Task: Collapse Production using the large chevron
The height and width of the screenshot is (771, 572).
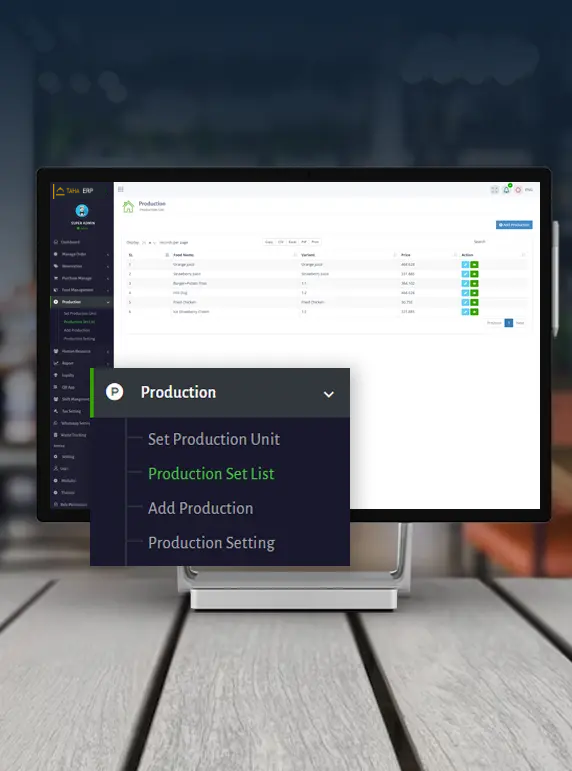Action: click(329, 394)
